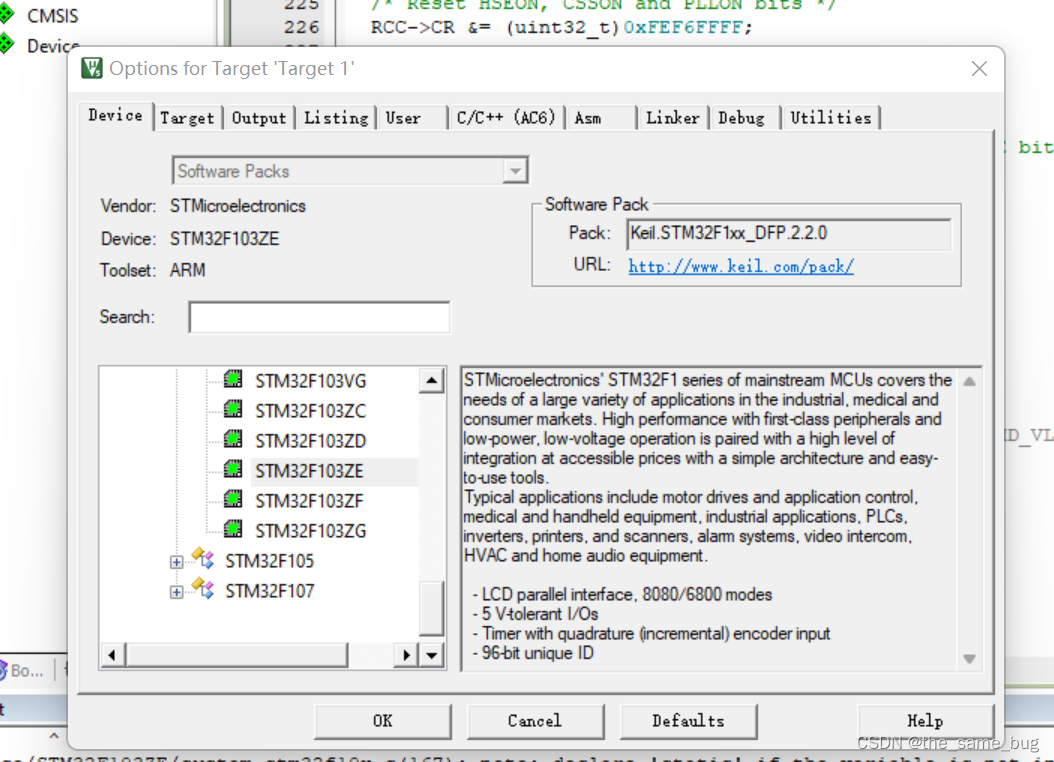Switch to the Target tab
The height and width of the screenshot is (762, 1054).
click(187, 118)
